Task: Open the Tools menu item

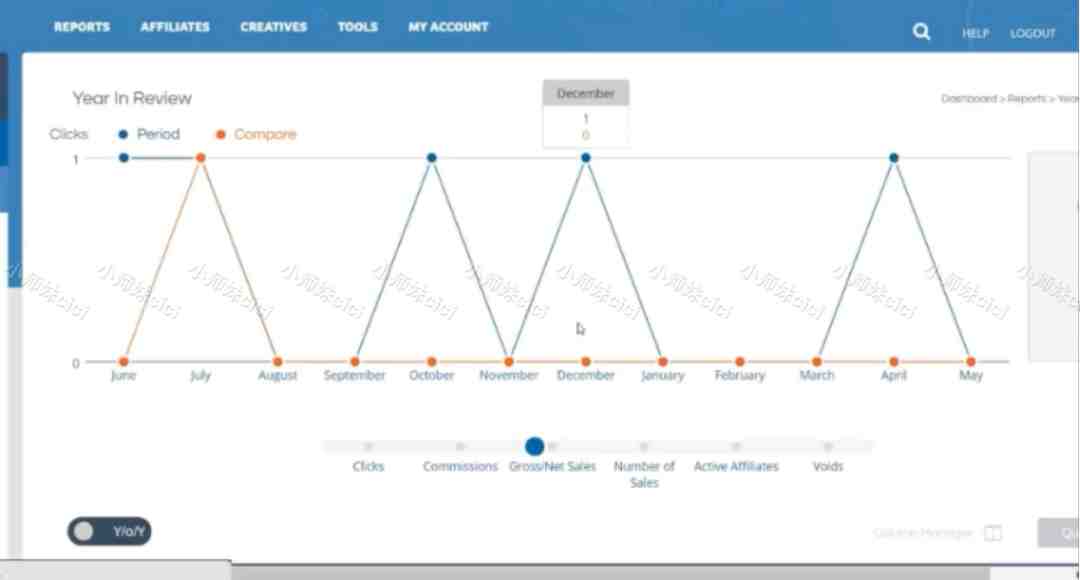Action: tap(357, 27)
